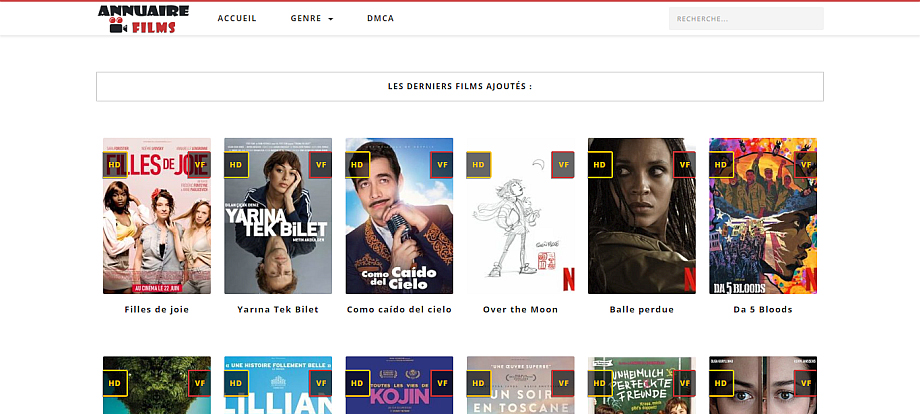Click the HD badge on Filles de joie
920x414 pixels.
(115, 165)
